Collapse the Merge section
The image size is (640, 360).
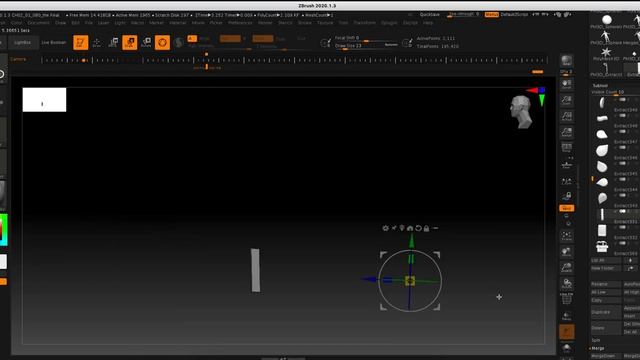click(598, 348)
